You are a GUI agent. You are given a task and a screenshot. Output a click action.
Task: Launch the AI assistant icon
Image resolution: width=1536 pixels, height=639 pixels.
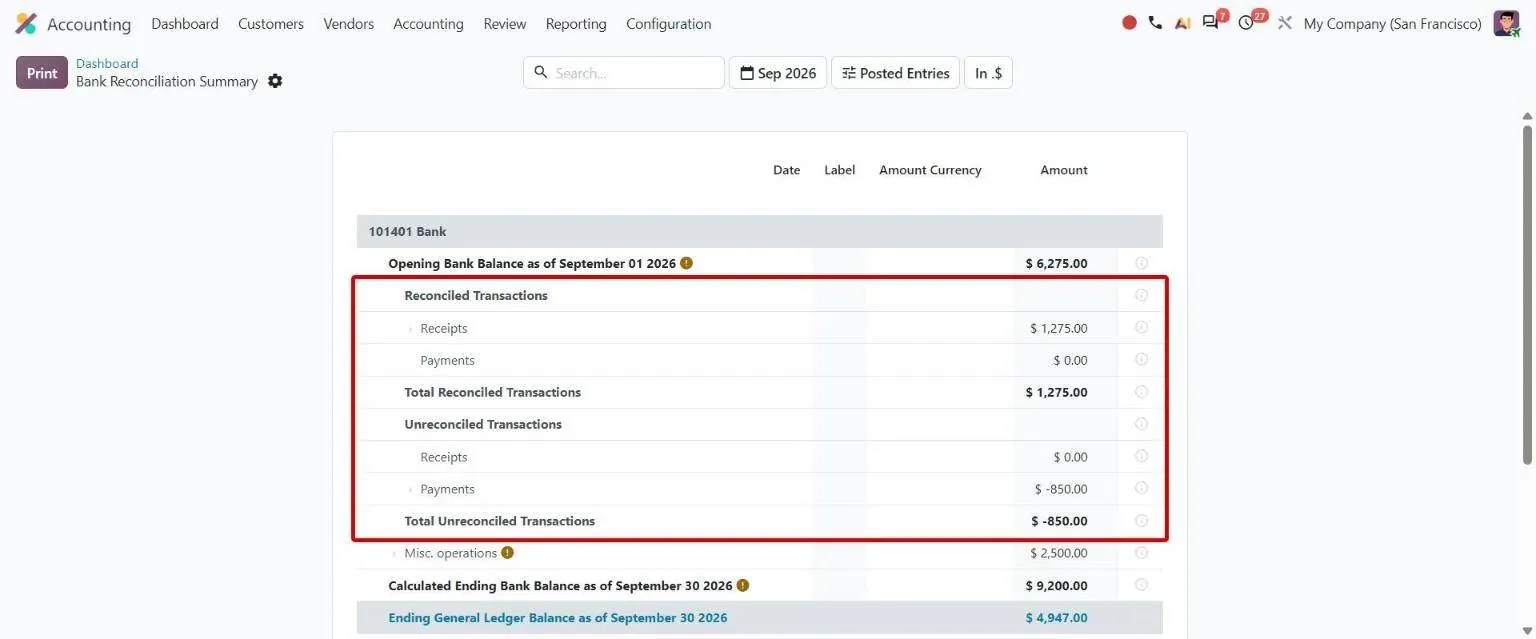click(x=1182, y=23)
